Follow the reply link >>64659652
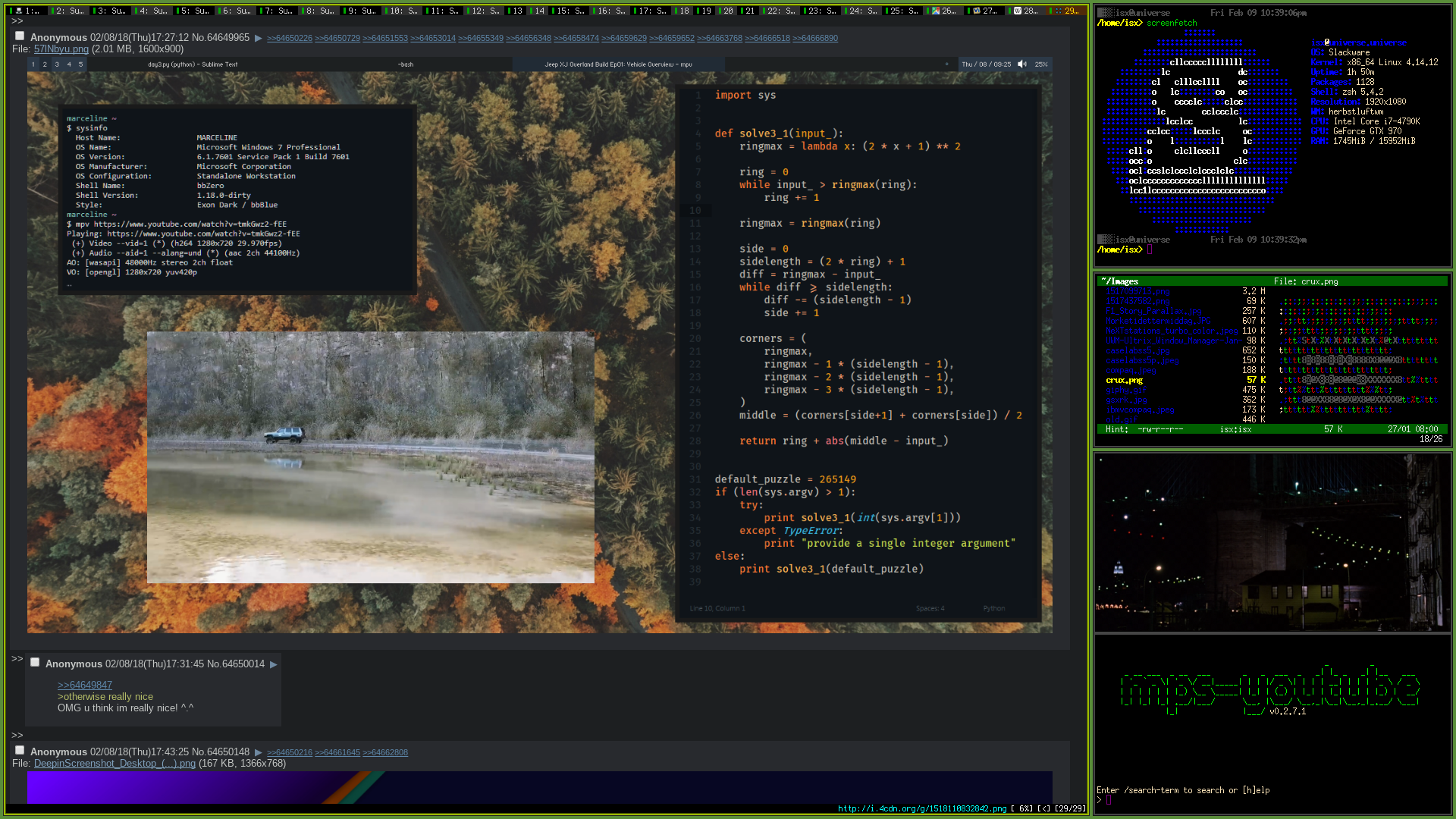Screen dimensions: 1456x819 point(672,38)
